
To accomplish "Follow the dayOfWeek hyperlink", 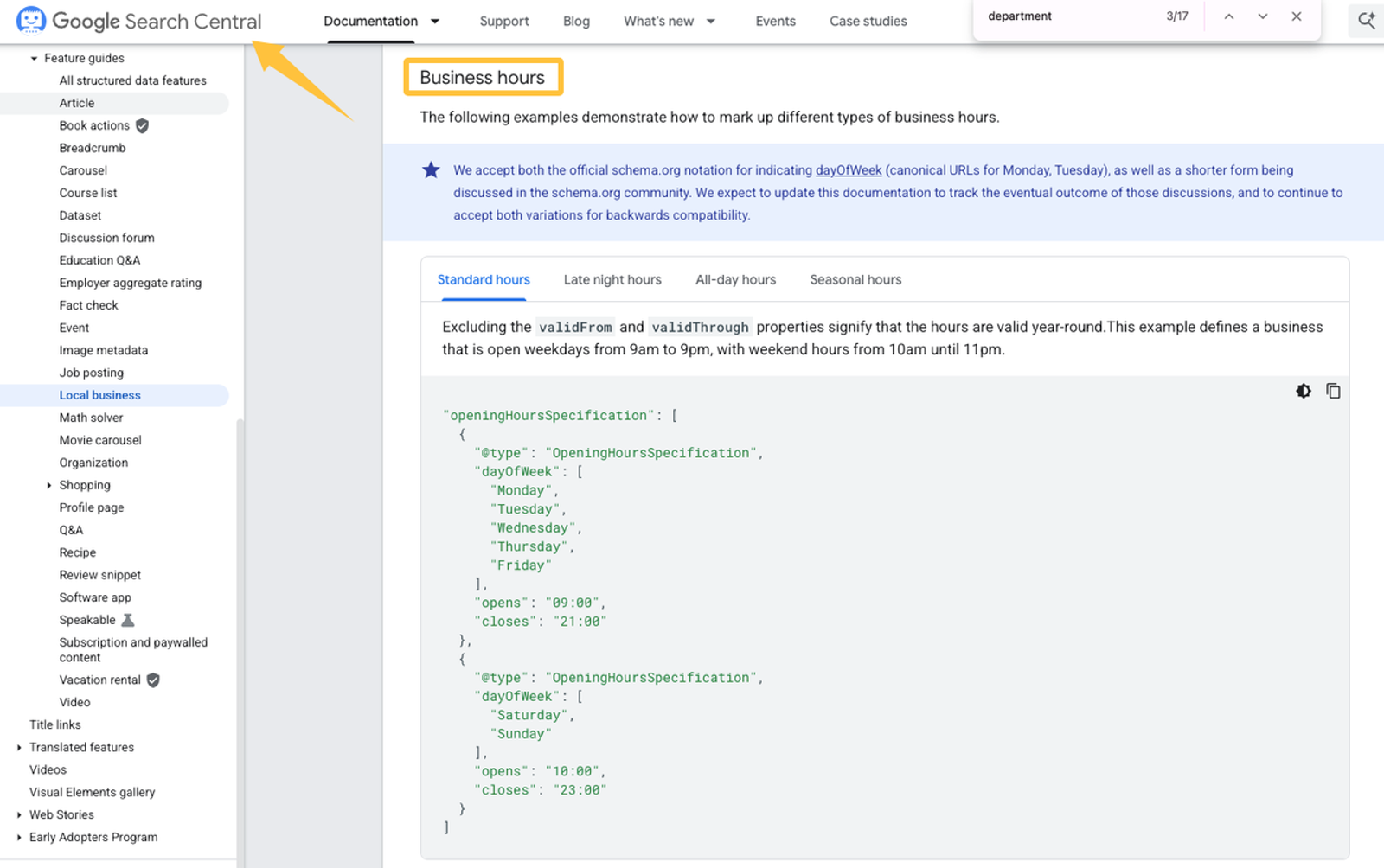I will 849,170.
